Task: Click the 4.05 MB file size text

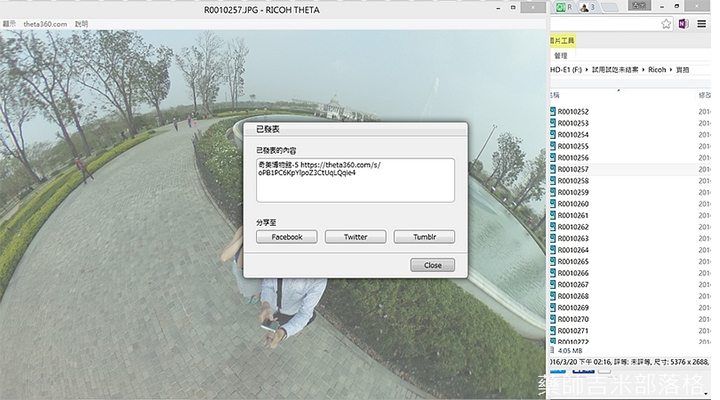Action: 570,351
